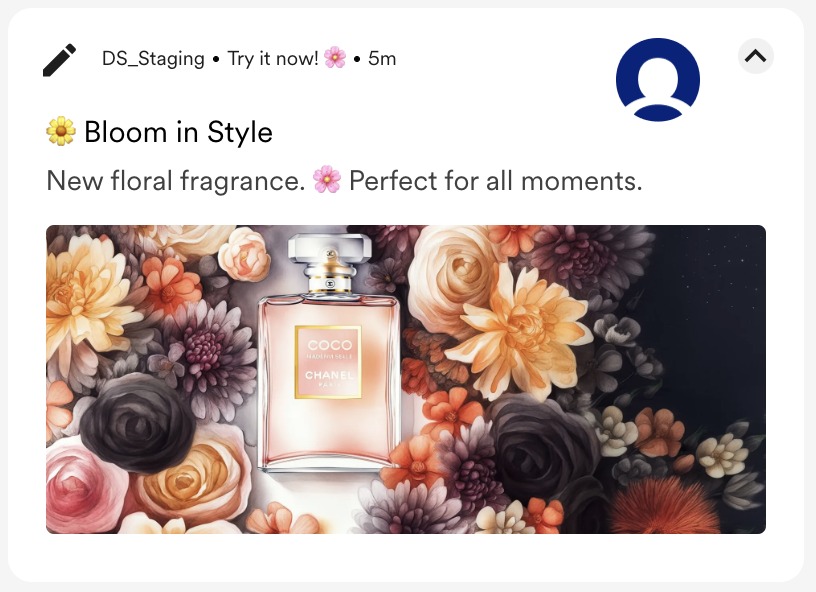Click the large black rose left of the bottle
Screen dimensions: 816x592
130,421
